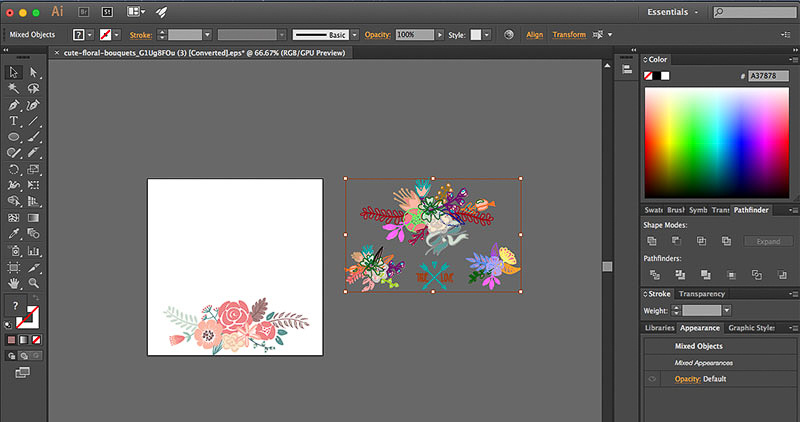
Task: Click the Expand button in the Pathfinder panel
Action: click(x=768, y=241)
